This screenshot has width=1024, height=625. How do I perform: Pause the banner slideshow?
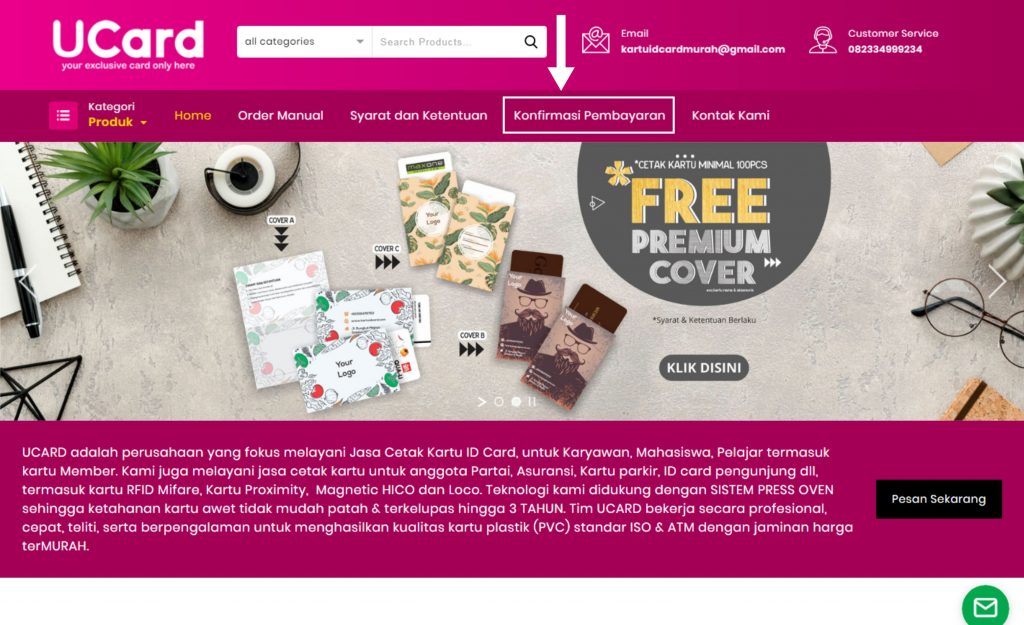532,402
